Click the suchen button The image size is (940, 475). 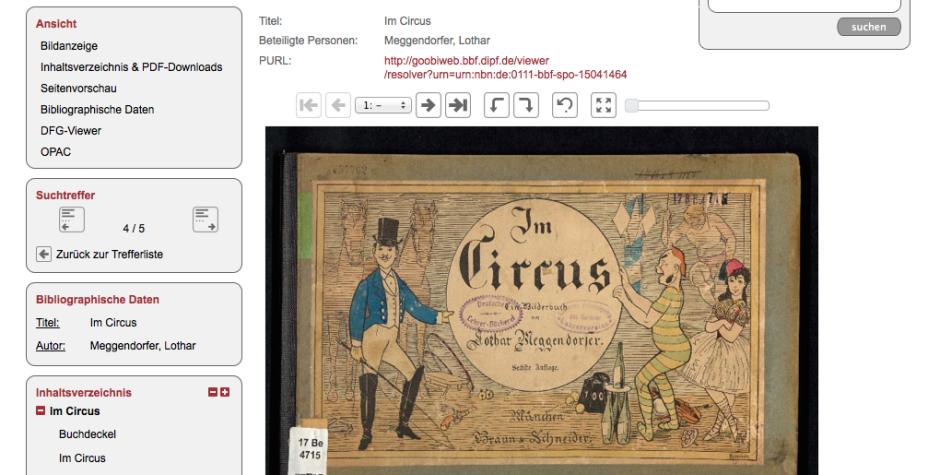click(x=869, y=26)
